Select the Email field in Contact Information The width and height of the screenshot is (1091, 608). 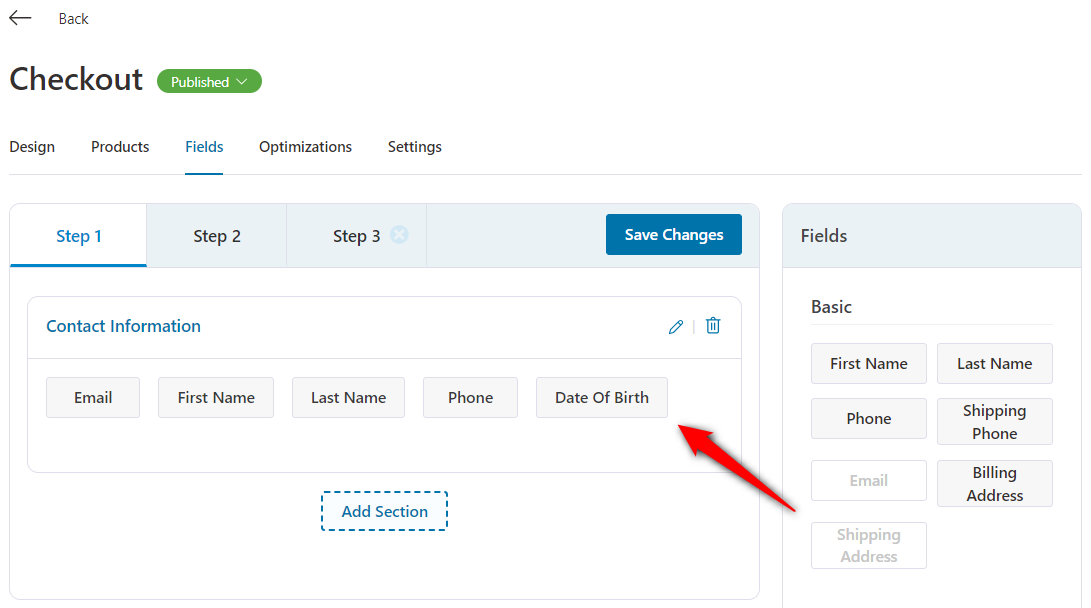pyautogui.click(x=93, y=397)
